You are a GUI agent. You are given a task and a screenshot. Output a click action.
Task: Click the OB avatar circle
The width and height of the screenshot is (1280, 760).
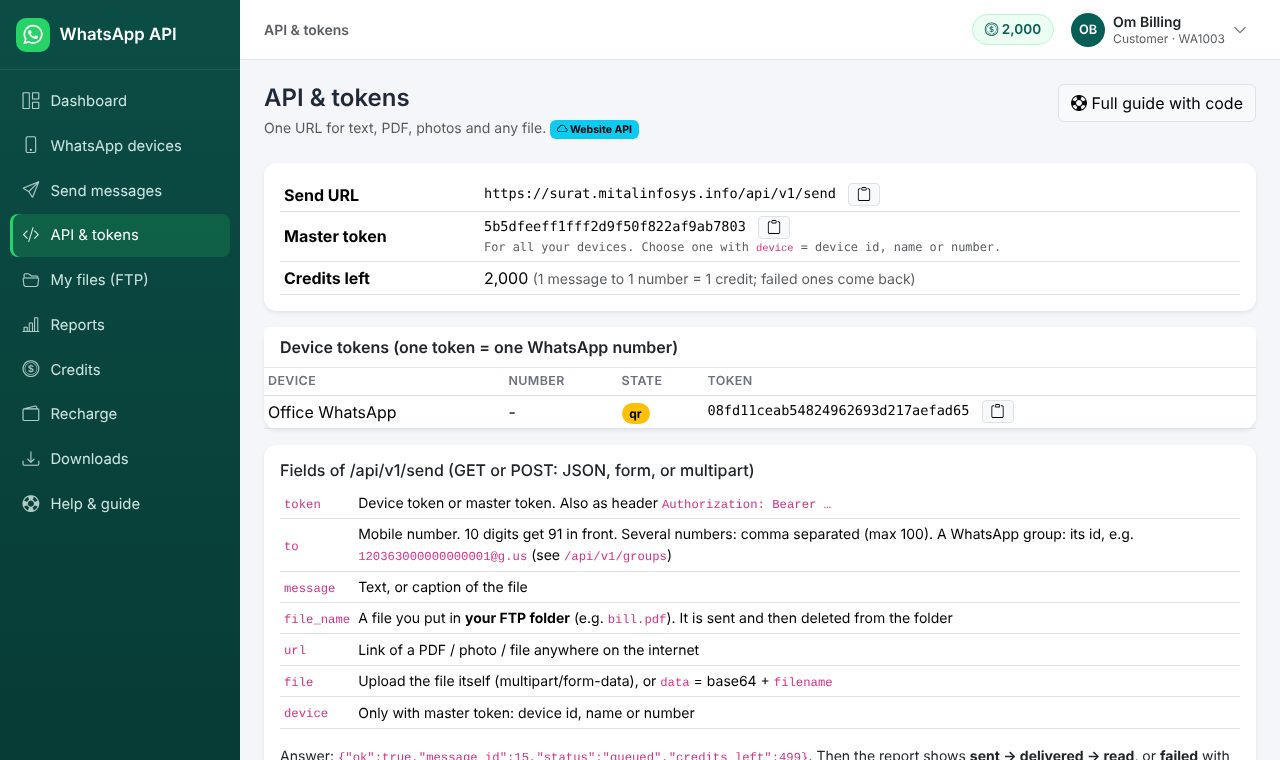point(1088,30)
